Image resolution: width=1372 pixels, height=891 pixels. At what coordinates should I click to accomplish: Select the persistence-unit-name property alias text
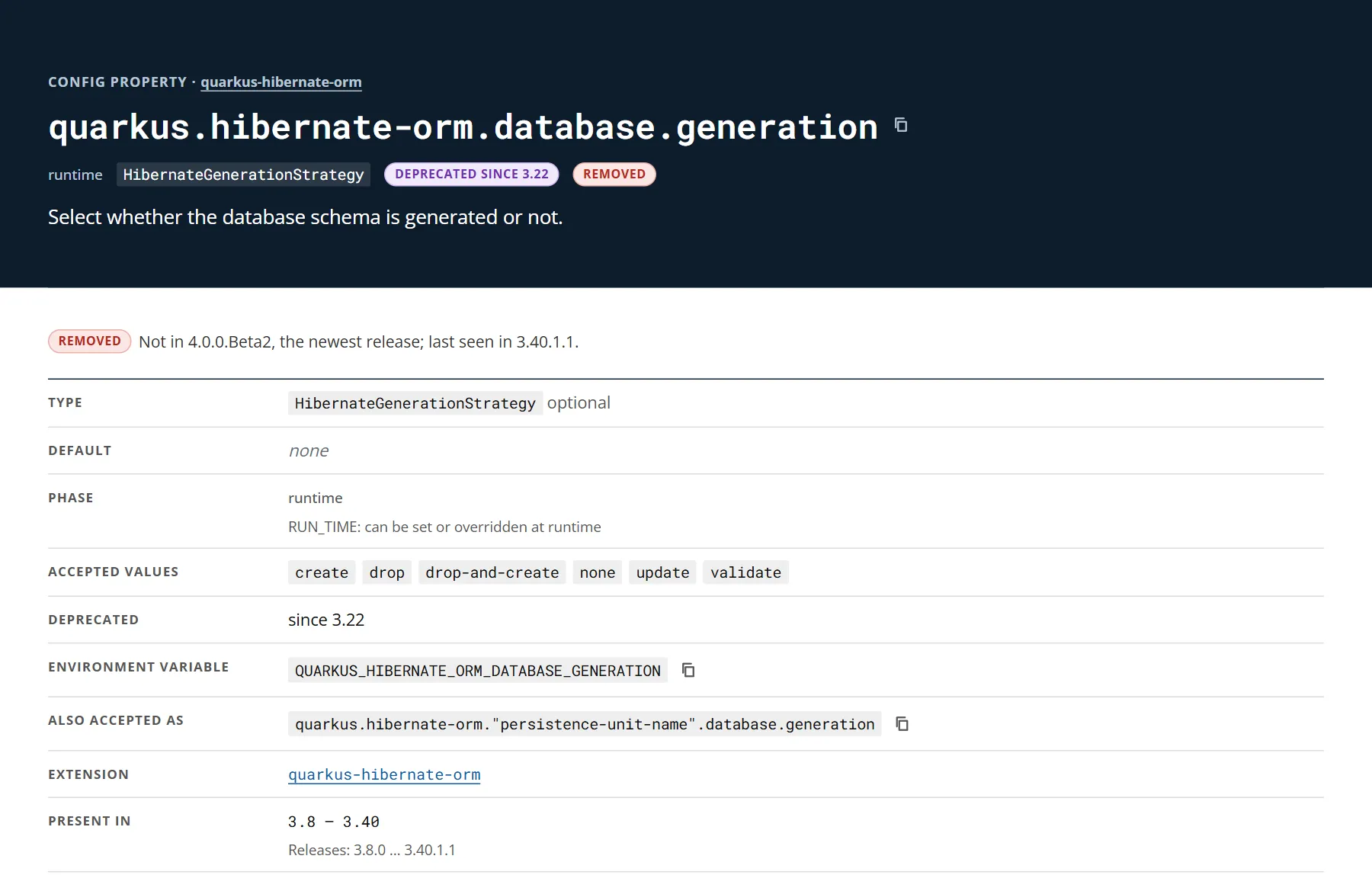(585, 724)
